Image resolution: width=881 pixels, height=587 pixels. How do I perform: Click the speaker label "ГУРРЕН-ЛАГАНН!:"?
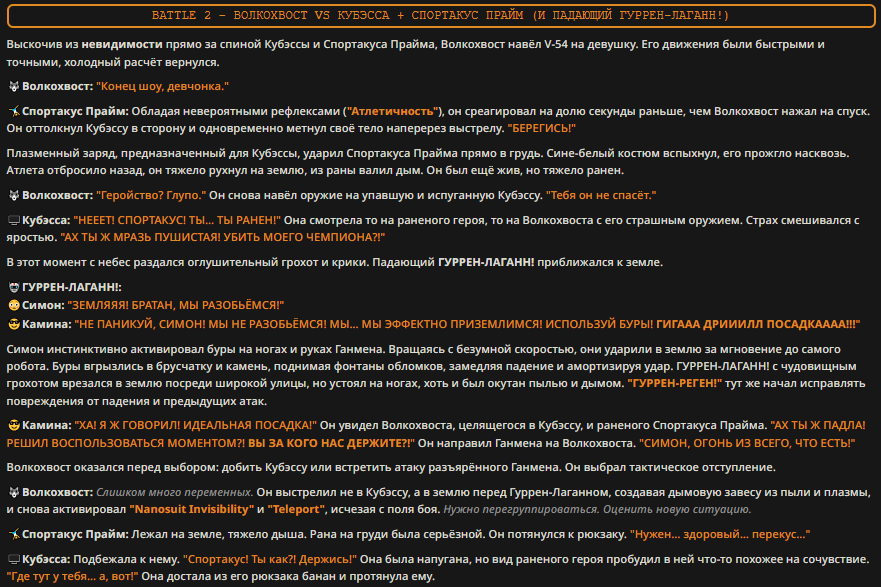tap(72, 287)
